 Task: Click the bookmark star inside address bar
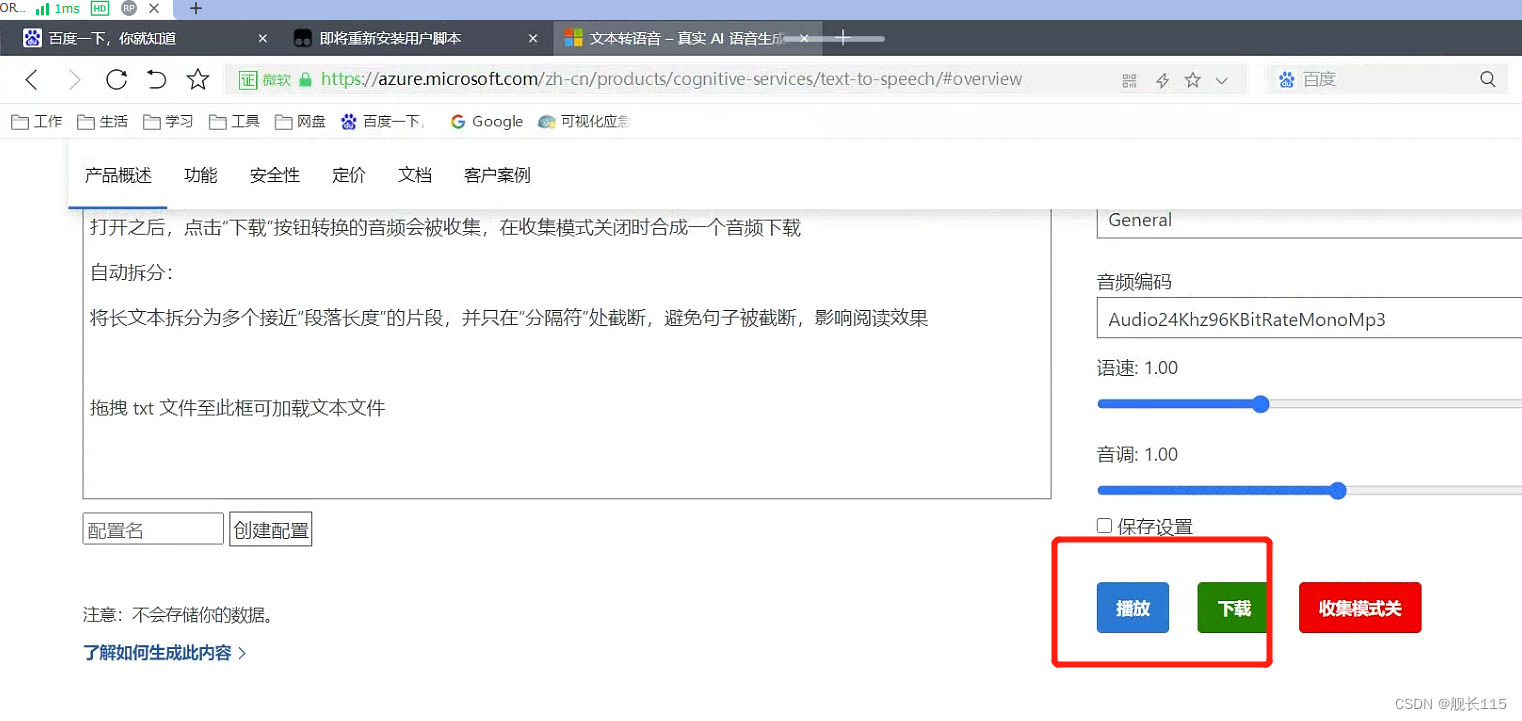tap(1192, 80)
